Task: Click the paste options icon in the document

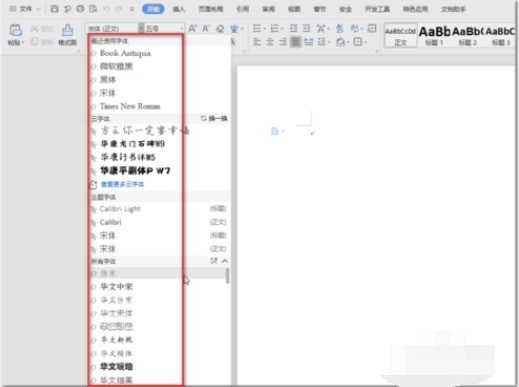Action: tap(275, 131)
